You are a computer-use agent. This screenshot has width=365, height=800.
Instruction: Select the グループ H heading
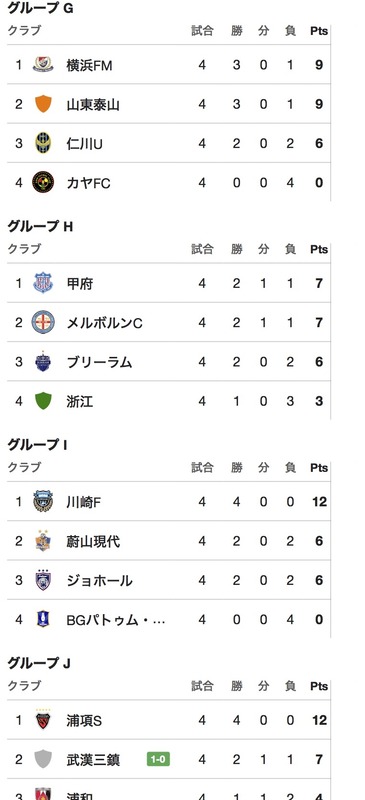click(x=40, y=226)
